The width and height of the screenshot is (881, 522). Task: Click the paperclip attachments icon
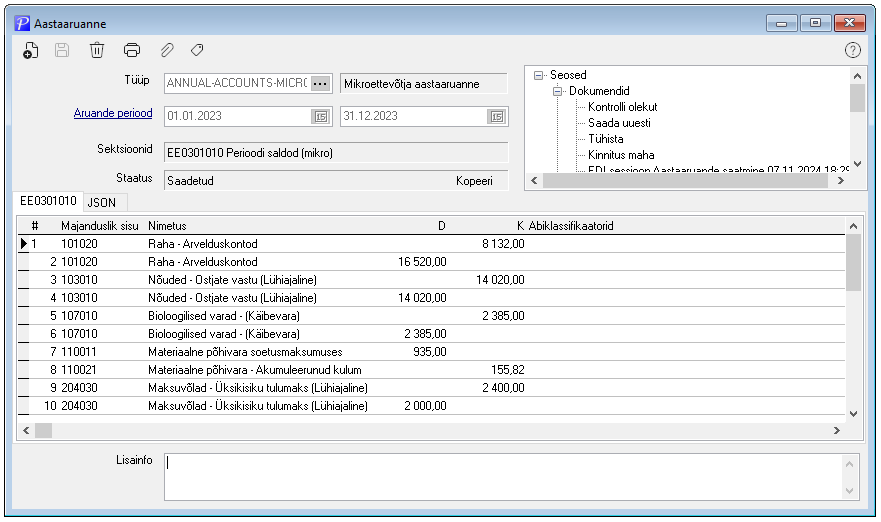point(167,50)
